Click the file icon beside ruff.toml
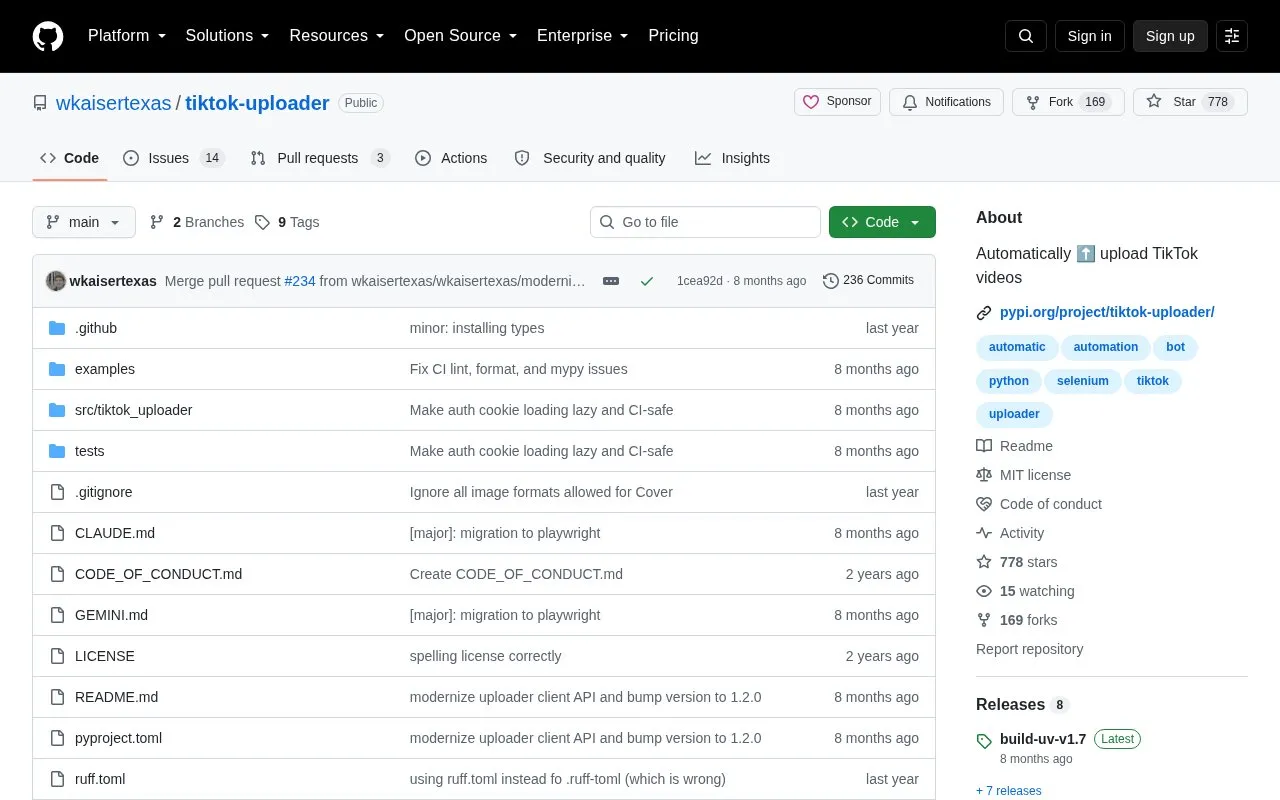Screen dimensions: 1280x800 tap(57, 779)
